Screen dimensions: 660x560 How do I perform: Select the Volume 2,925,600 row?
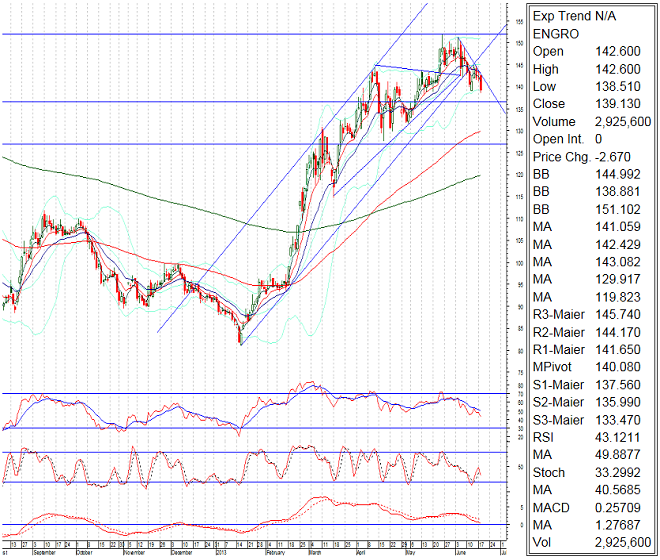[590, 120]
